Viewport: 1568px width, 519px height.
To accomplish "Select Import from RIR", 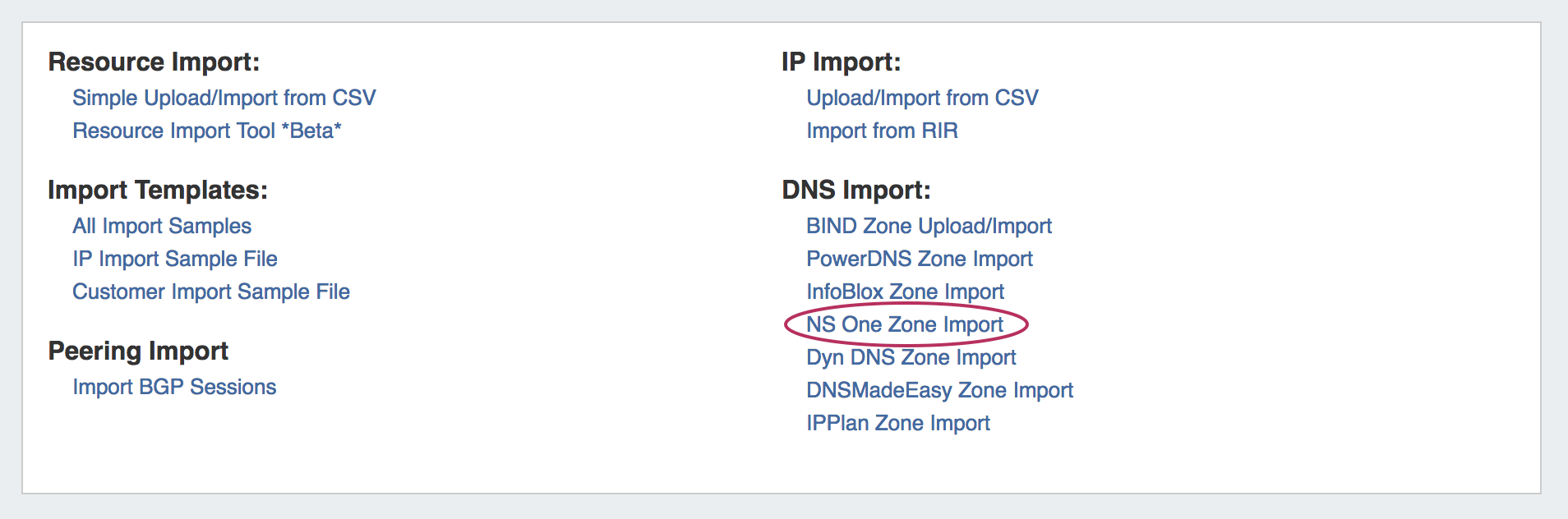I will point(882,131).
